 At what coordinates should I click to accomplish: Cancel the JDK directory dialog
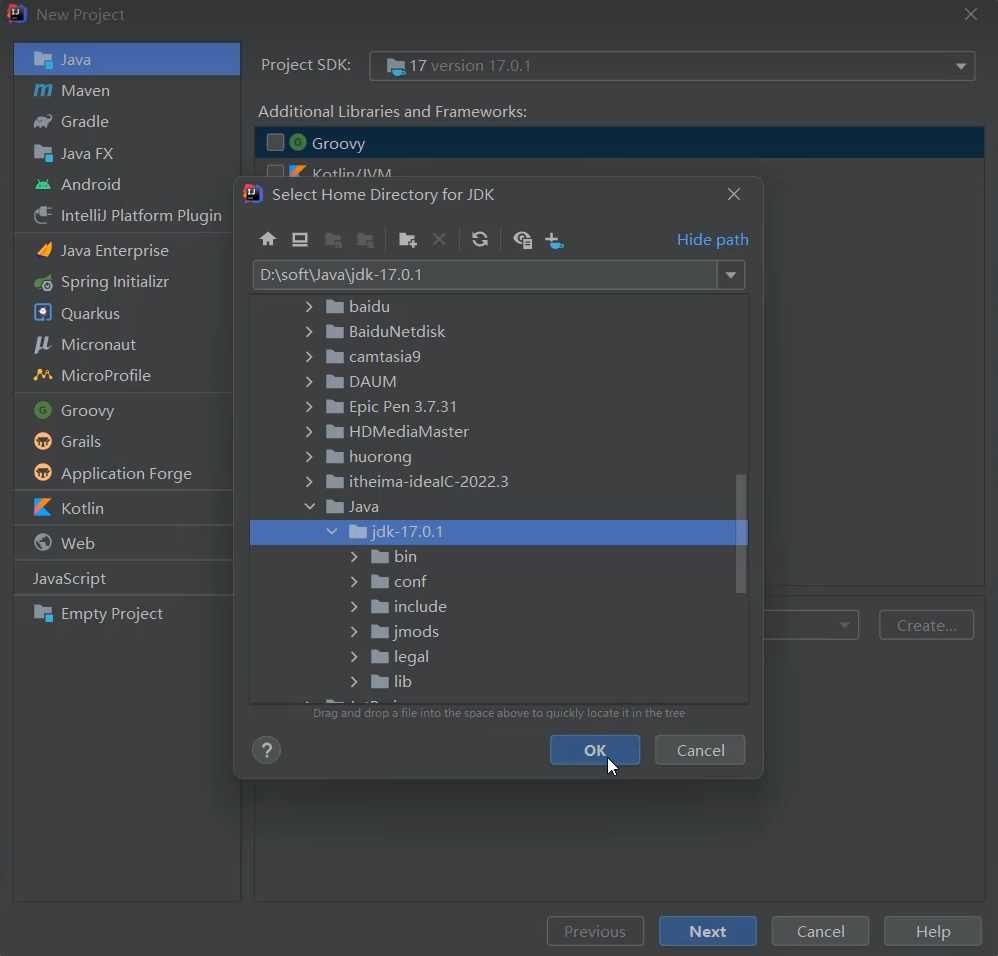pyautogui.click(x=700, y=750)
